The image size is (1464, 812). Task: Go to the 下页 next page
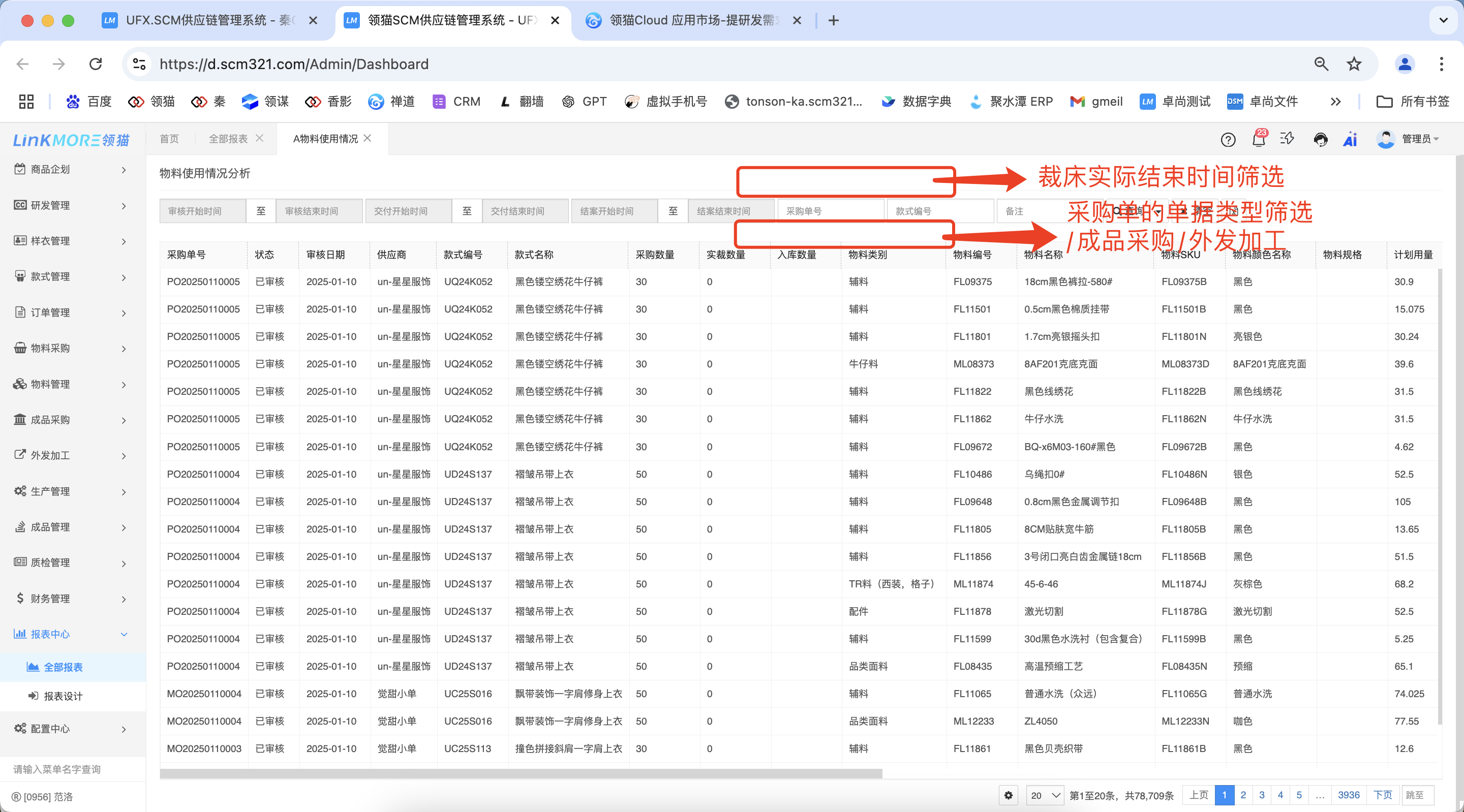pyautogui.click(x=1382, y=795)
